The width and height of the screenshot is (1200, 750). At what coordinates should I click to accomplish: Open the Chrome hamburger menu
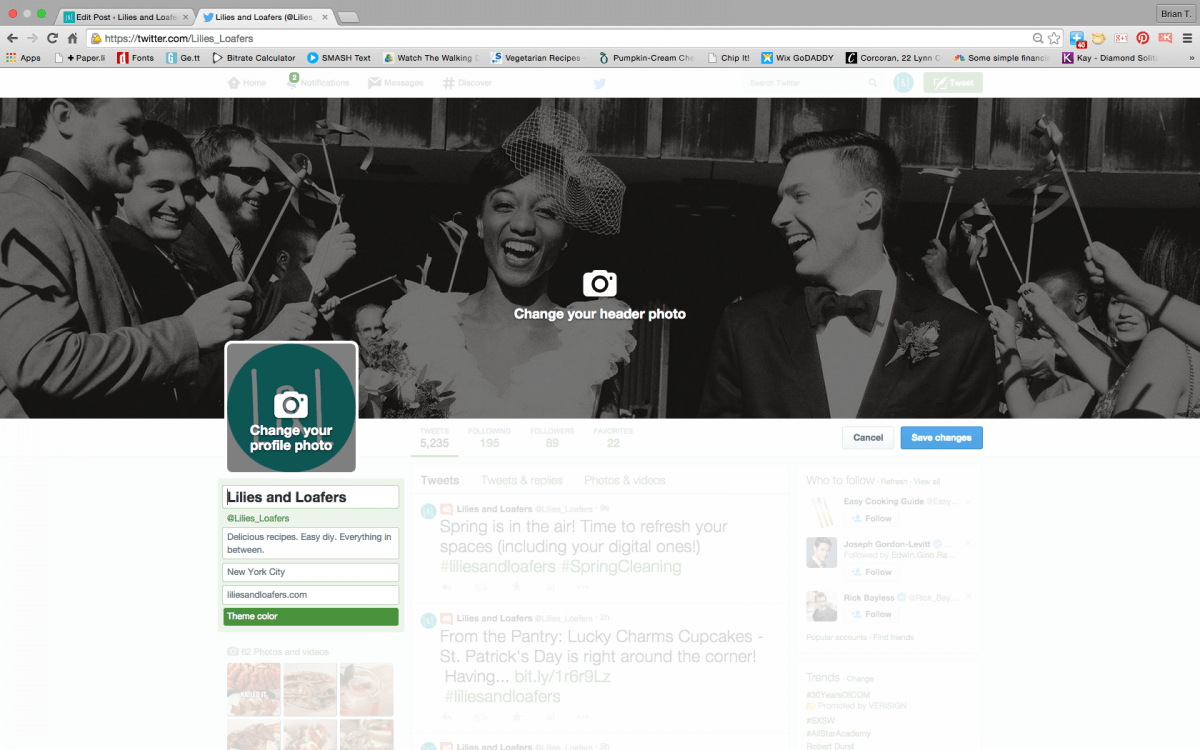click(1187, 38)
